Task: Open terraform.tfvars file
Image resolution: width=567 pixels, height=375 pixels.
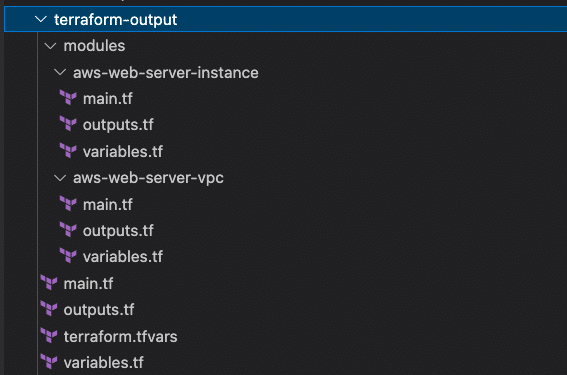Action: [x=120, y=337]
